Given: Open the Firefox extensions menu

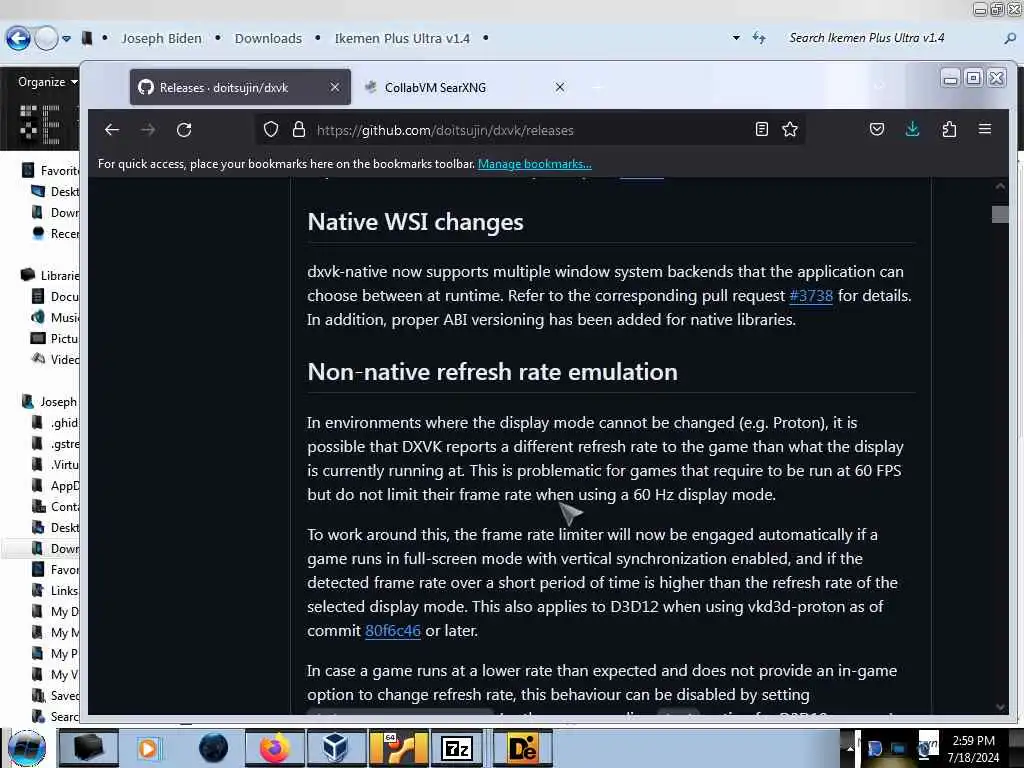Looking at the screenshot, I should pyautogui.click(x=949, y=129).
